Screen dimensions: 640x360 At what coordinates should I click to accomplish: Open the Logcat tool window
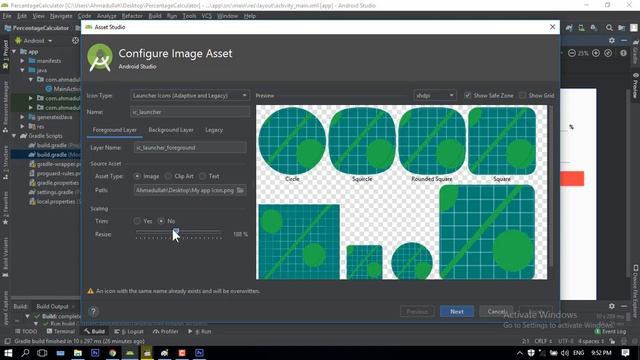(x=129, y=331)
